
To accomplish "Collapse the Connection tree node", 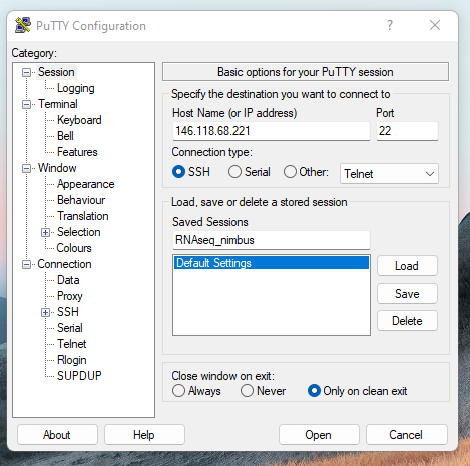I will [x=26, y=265].
